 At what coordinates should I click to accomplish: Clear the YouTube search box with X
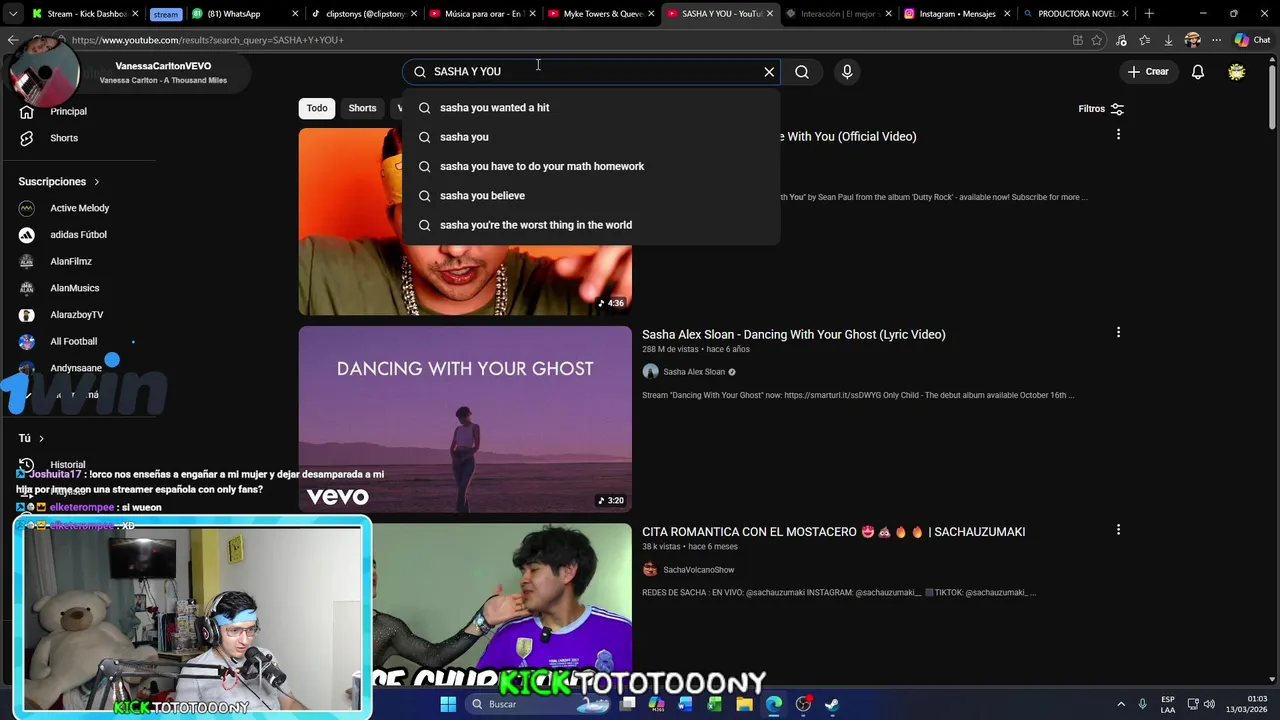(x=769, y=72)
